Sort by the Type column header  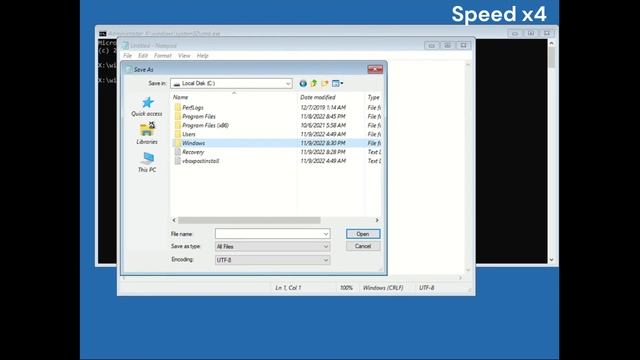point(373,97)
